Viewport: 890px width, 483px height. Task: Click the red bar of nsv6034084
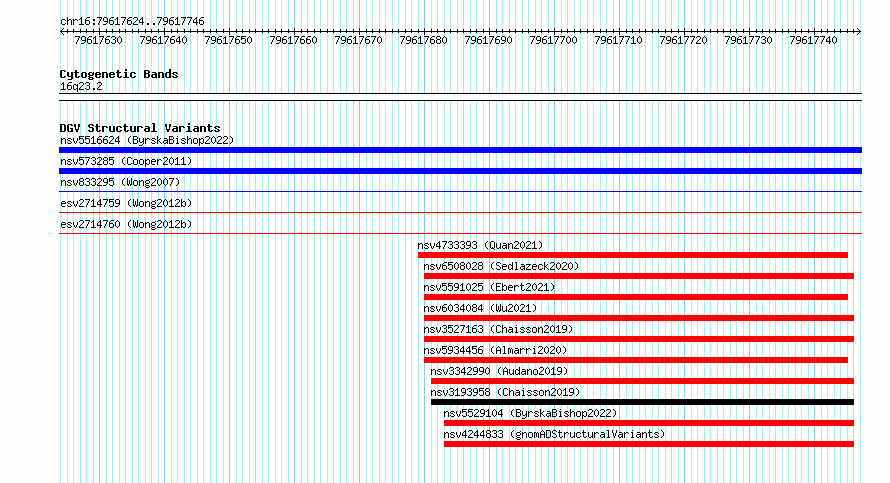tap(639, 318)
